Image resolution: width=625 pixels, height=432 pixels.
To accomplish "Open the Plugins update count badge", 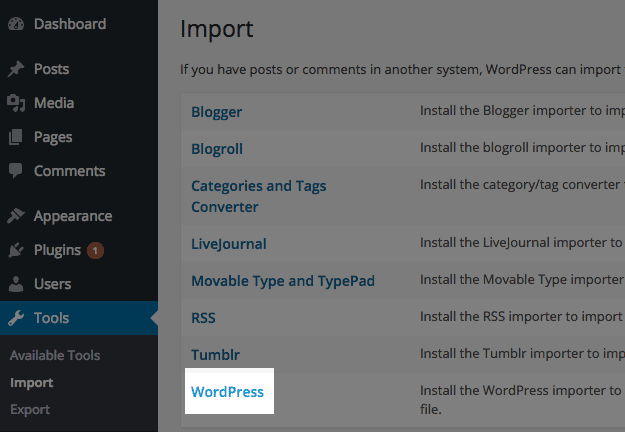I will pos(95,250).
